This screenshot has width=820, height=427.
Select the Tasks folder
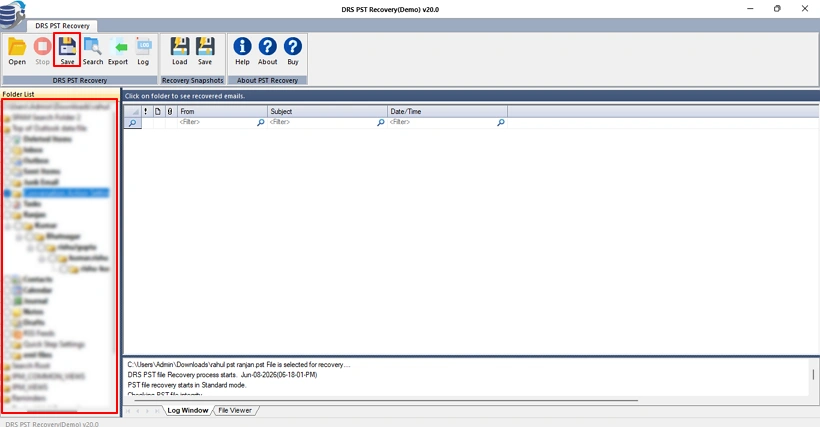[x=32, y=204]
